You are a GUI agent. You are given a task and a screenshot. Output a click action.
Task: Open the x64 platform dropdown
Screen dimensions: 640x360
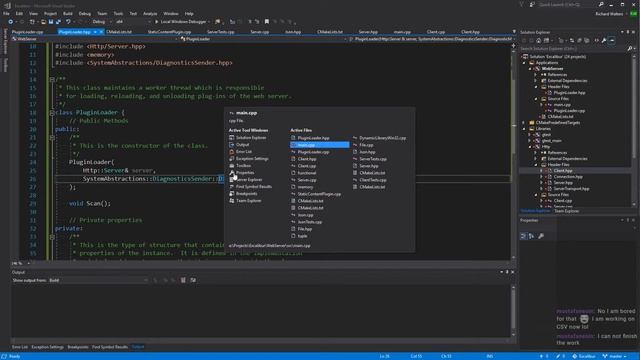point(133,22)
